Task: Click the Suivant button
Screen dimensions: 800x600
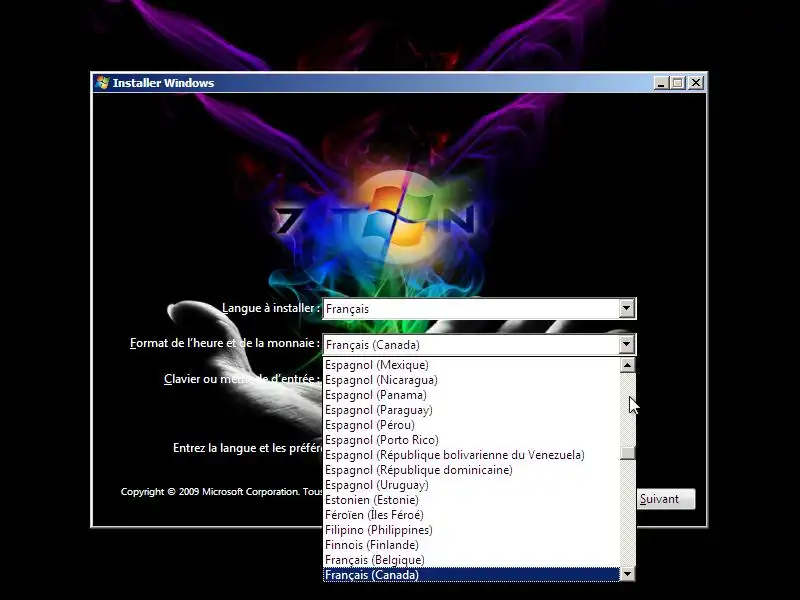Action: pos(666,499)
